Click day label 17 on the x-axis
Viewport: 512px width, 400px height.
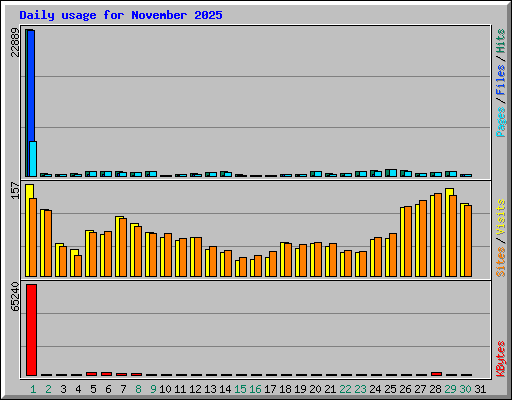270,389
